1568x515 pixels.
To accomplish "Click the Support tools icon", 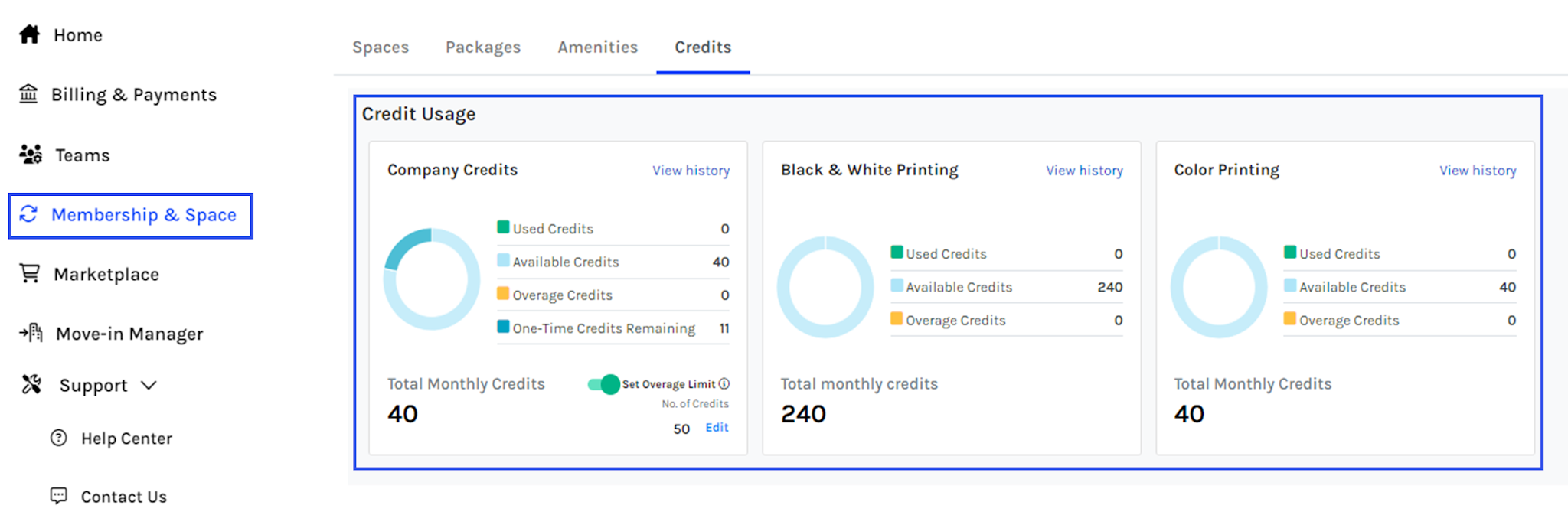I will click(31, 384).
